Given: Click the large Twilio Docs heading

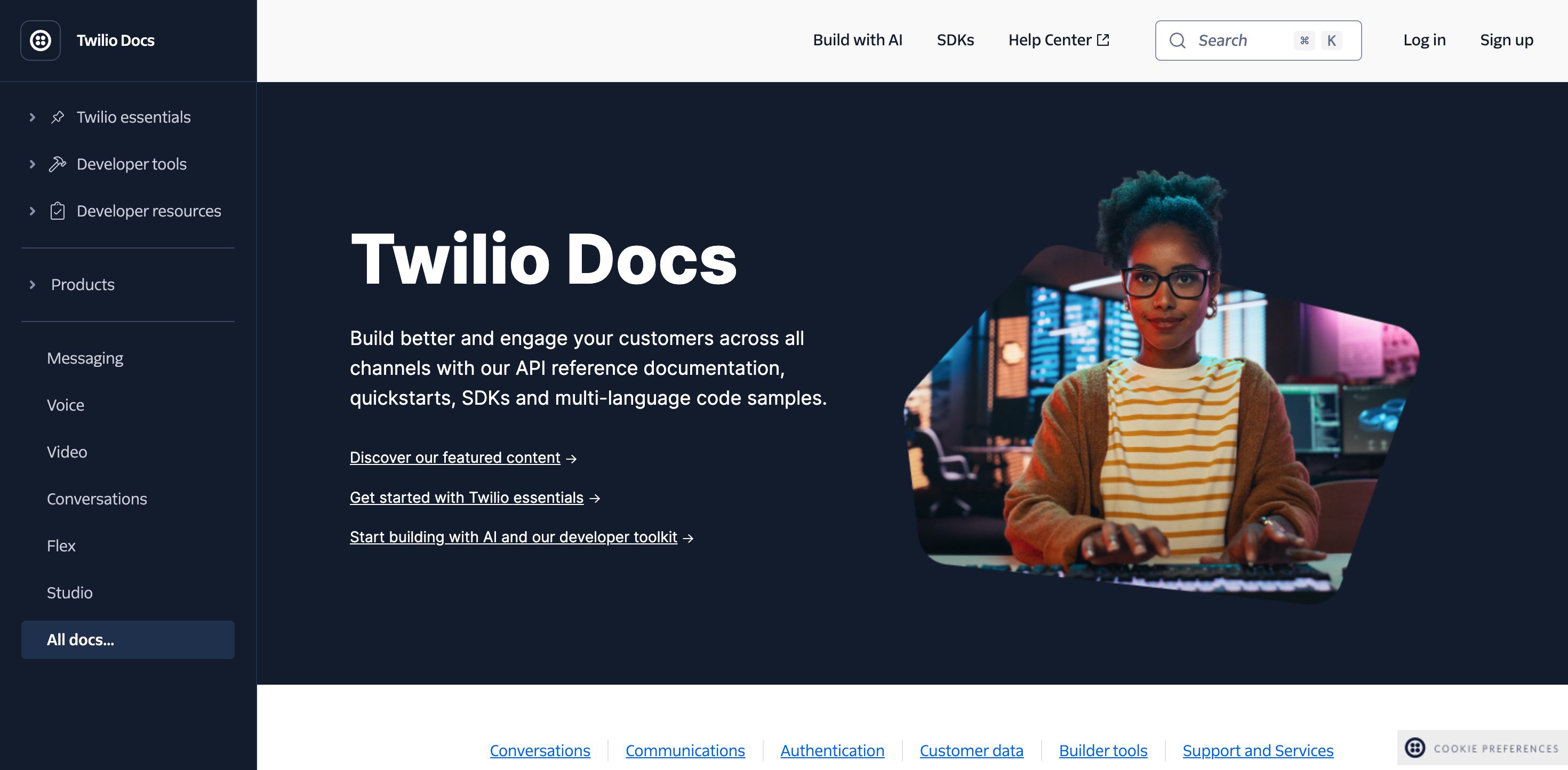Looking at the screenshot, I should coord(543,259).
